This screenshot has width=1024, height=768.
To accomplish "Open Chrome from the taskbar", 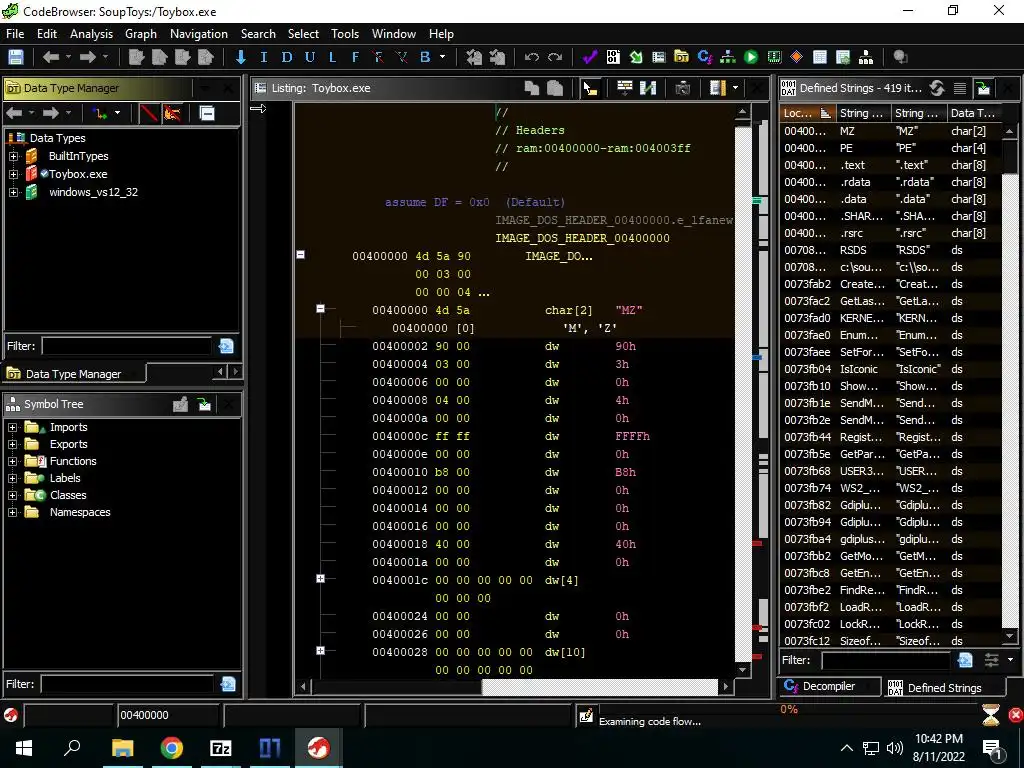I will click(172, 748).
